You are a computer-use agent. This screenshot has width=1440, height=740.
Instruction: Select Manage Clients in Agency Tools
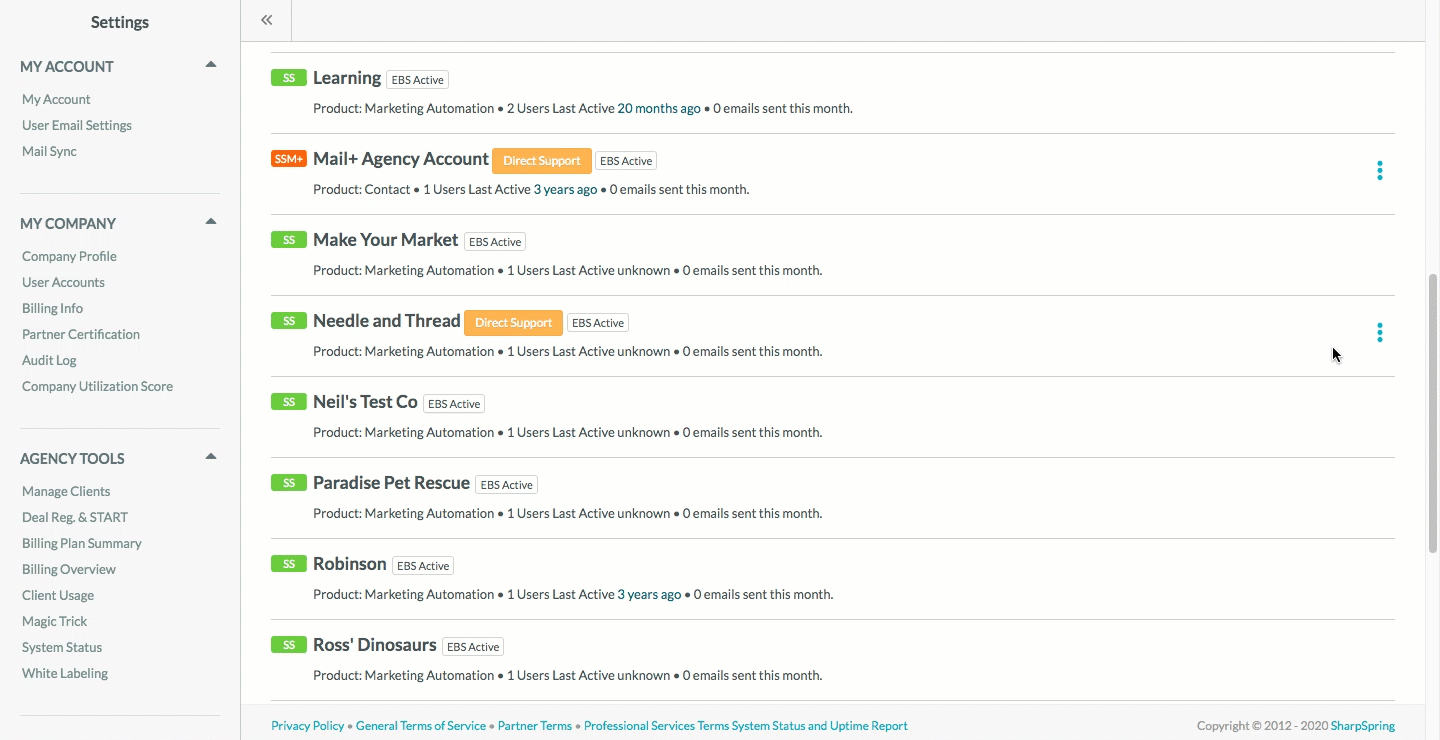click(66, 491)
